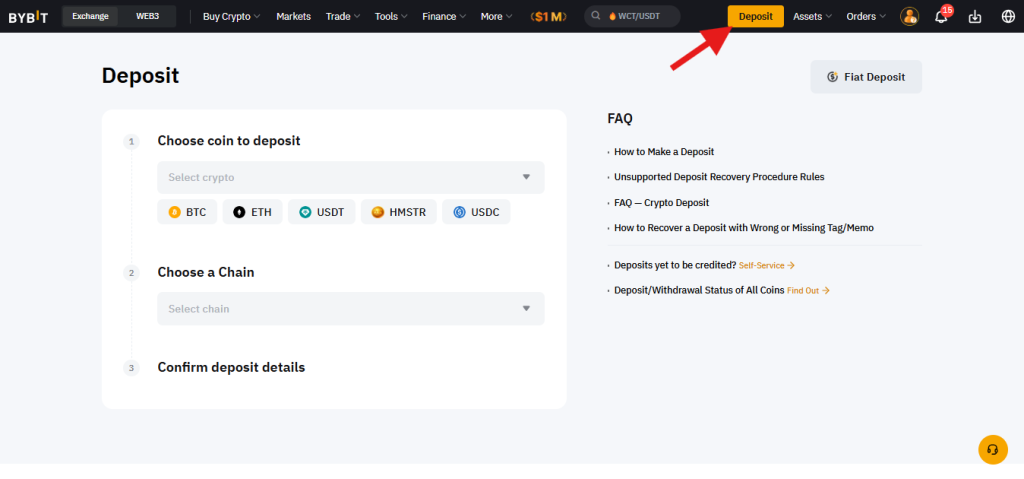Expand the Trade dropdown menu
This screenshot has width=1024, height=479.
pos(343,16)
